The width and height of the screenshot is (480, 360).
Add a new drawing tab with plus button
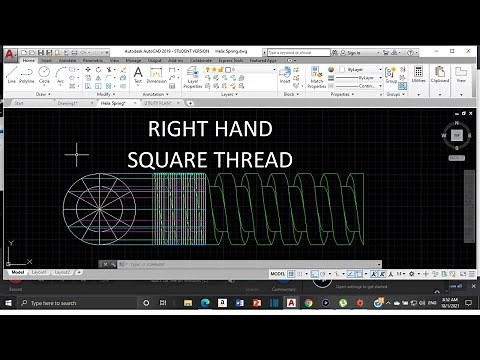(190, 103)
